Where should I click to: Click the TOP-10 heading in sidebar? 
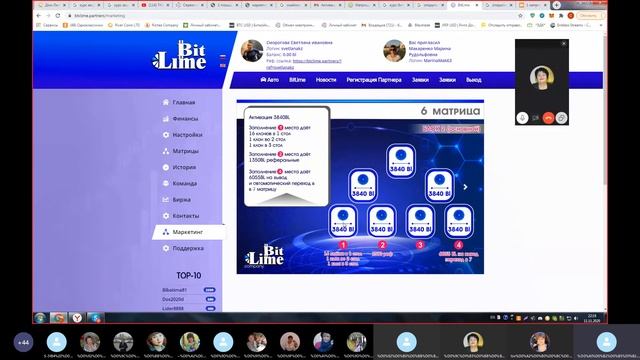[189, 276]
